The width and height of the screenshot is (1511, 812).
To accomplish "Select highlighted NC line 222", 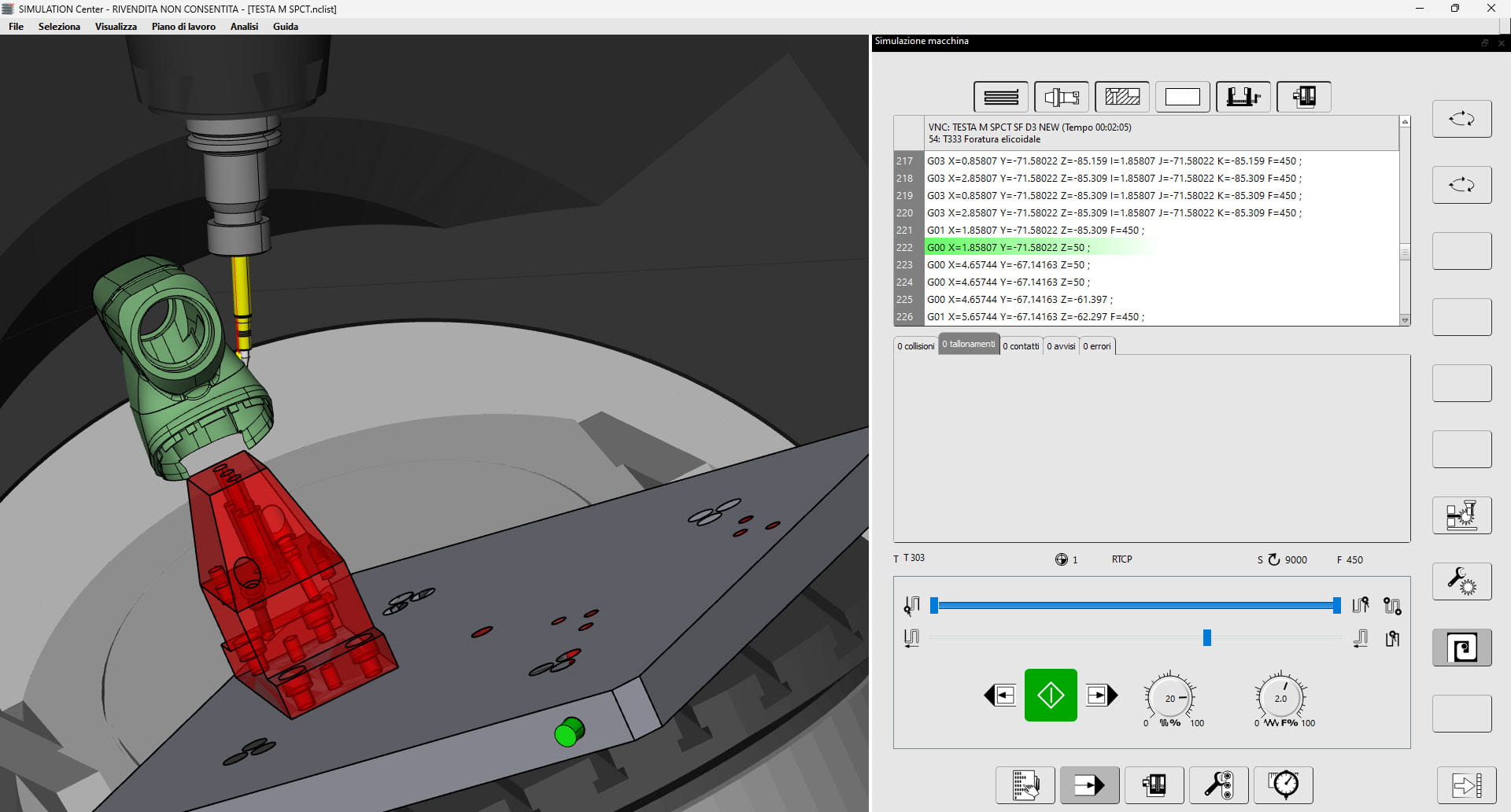I will (1146, 247).
